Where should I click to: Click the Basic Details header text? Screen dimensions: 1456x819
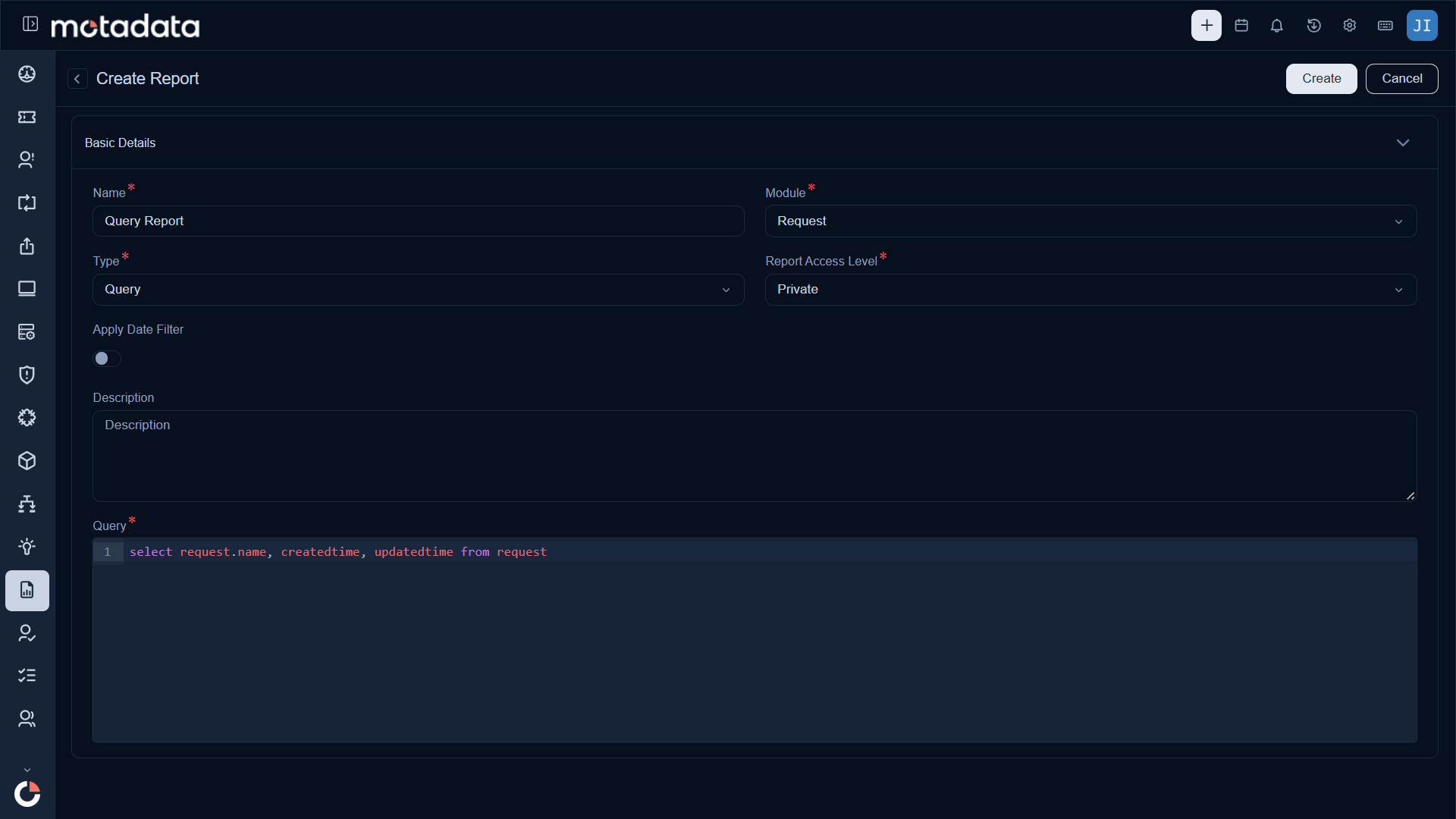[x=120, y=143]
